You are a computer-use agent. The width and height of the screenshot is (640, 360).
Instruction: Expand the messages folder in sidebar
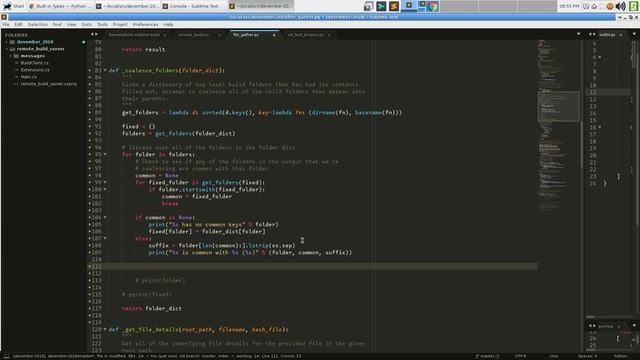tap(11, 56)
